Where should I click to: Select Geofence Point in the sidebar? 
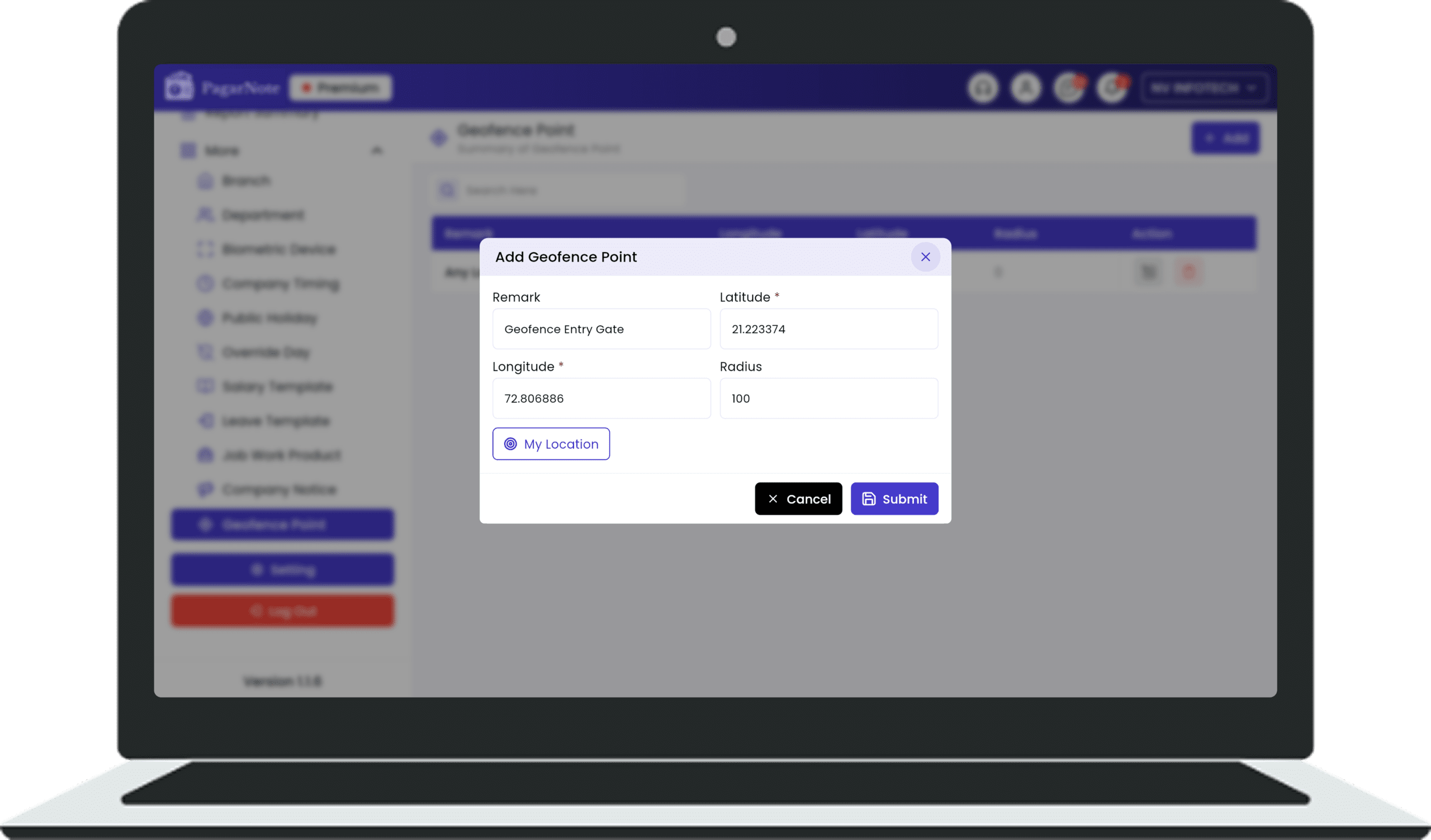282,524
